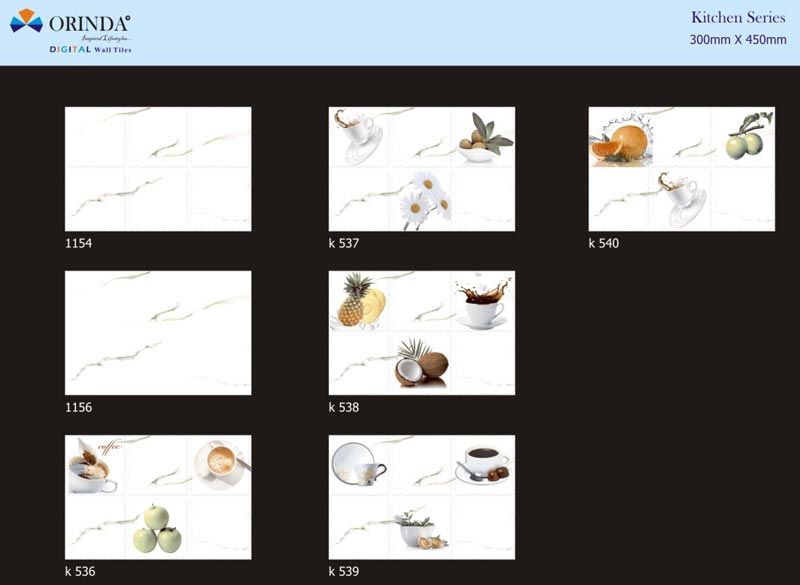This screenshot has width=800, height=585.
Task: Select the cappuccino cup on tile k 536
Action: 218,464
